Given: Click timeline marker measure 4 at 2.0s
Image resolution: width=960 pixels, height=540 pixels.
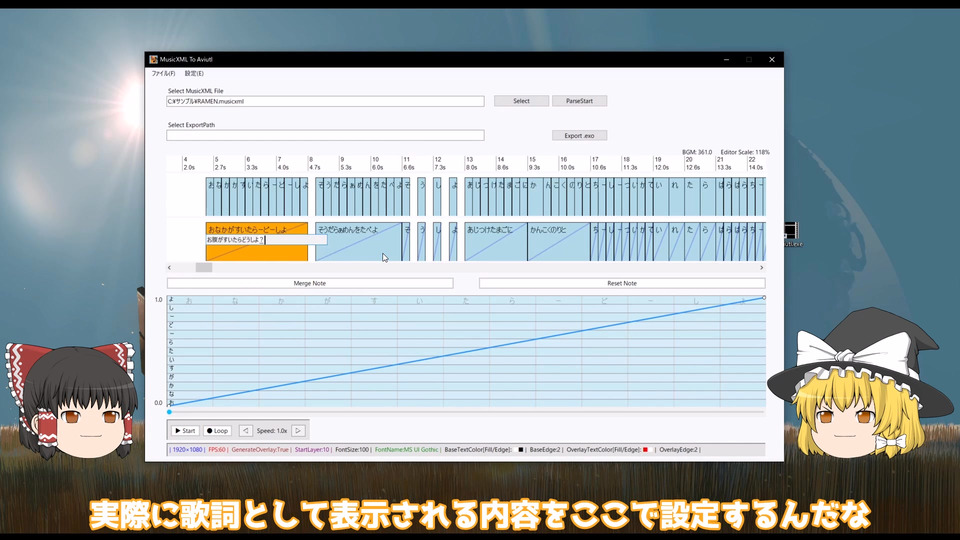Looking at the screenshot, I should tap(189, 163).
